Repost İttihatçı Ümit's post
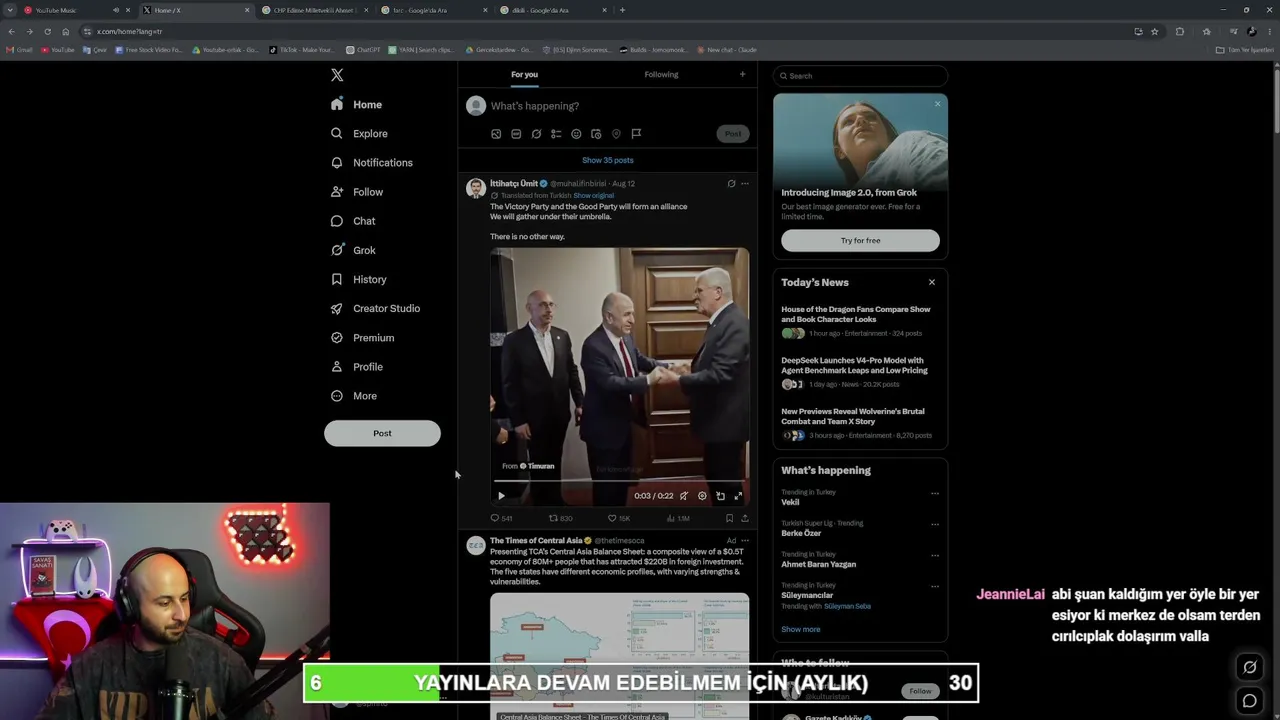This screenshot has width=1280, height=720. [560, 518]
